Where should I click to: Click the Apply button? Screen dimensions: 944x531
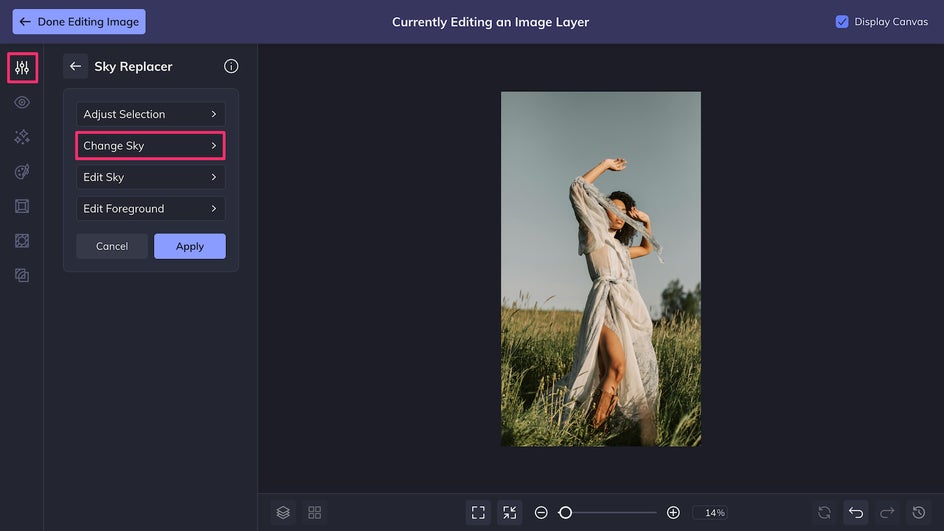pos(190,246)
